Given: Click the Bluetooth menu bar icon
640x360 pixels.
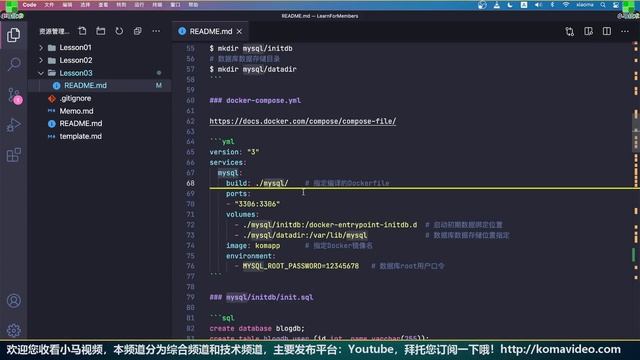Looking at the screenshot, I should (x=552, y=5).
